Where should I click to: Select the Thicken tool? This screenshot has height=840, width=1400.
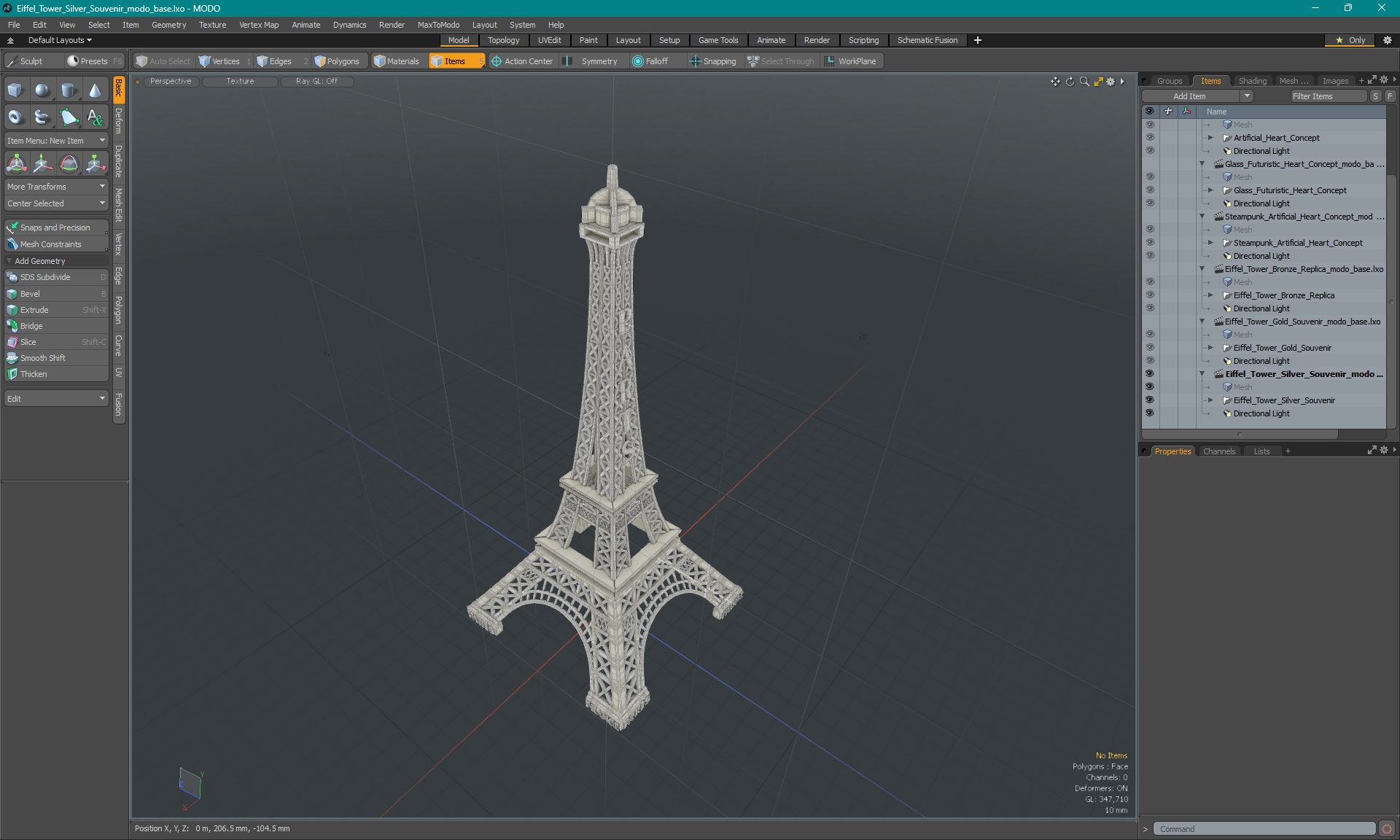(33, 373)
